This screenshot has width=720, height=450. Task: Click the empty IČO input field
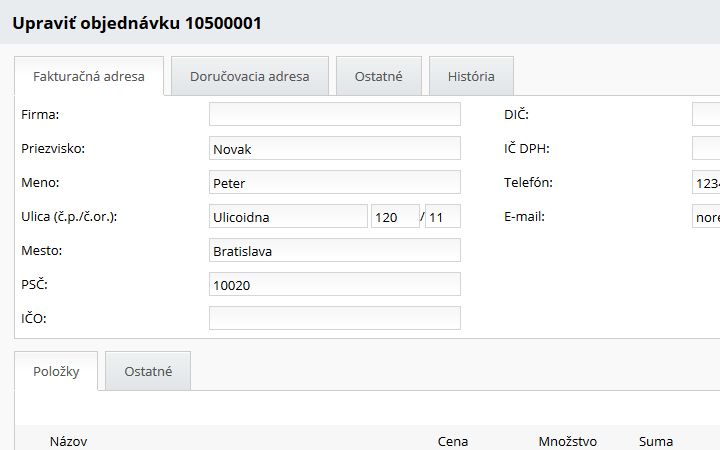pyautogui.click(x=334, y=318)
